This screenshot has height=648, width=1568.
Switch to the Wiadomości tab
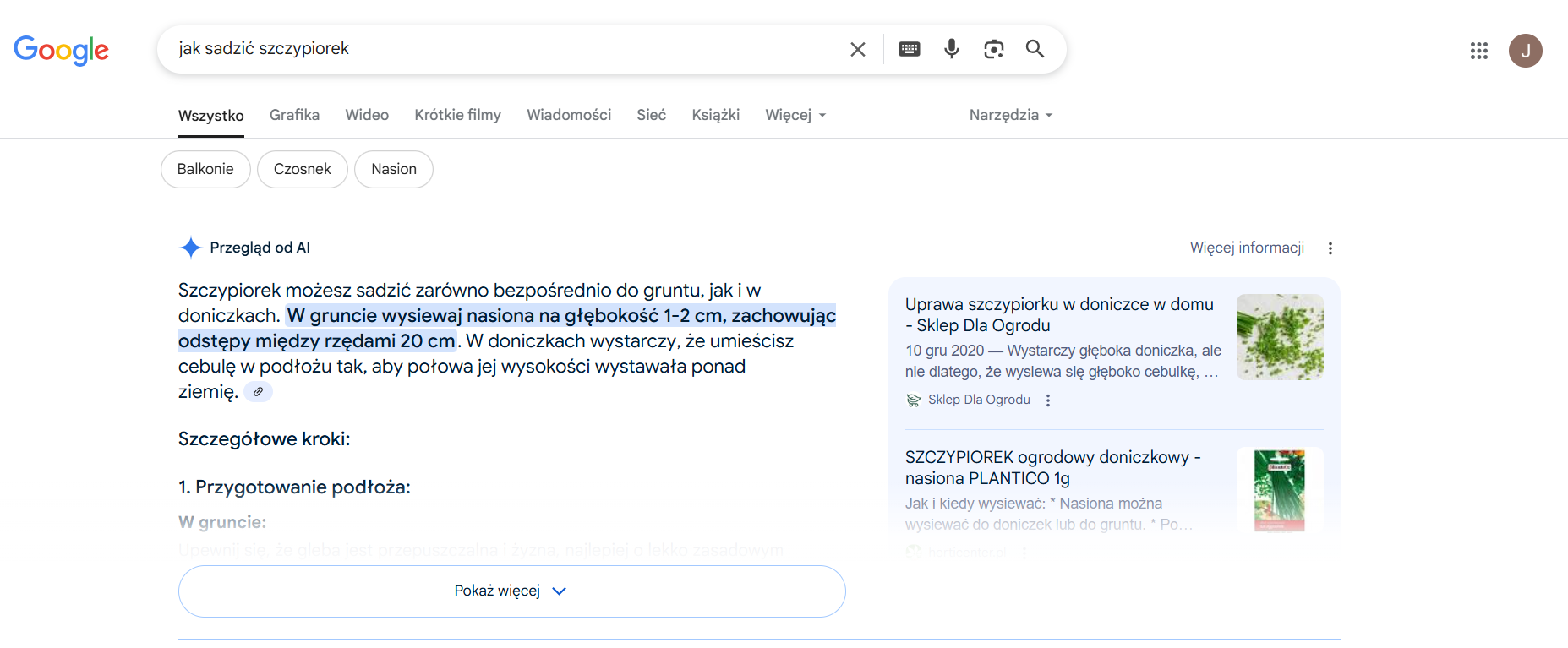[568, 115]
